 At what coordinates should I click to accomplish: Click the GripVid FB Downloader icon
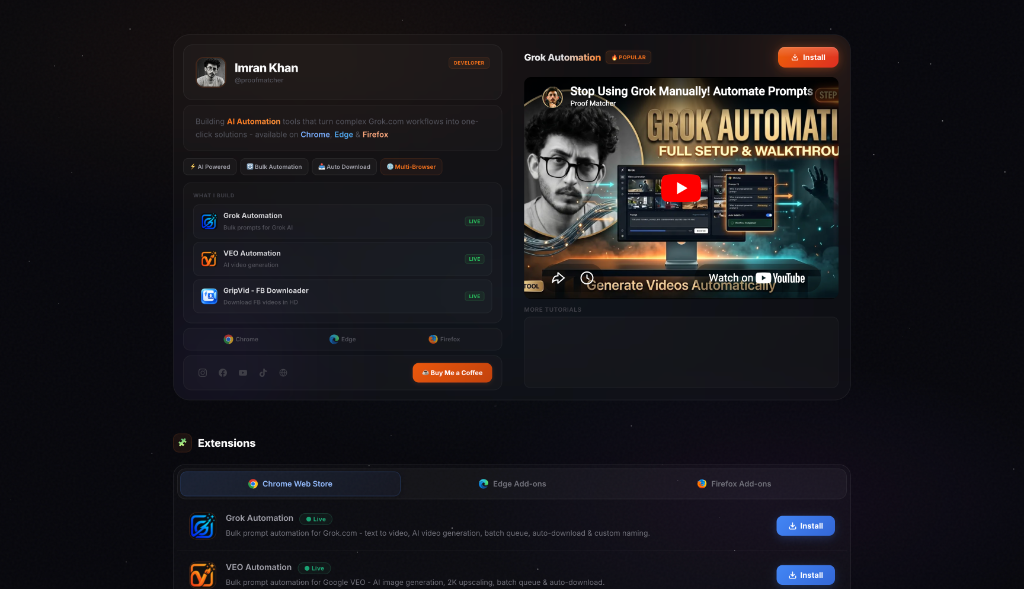coord(209,296)
